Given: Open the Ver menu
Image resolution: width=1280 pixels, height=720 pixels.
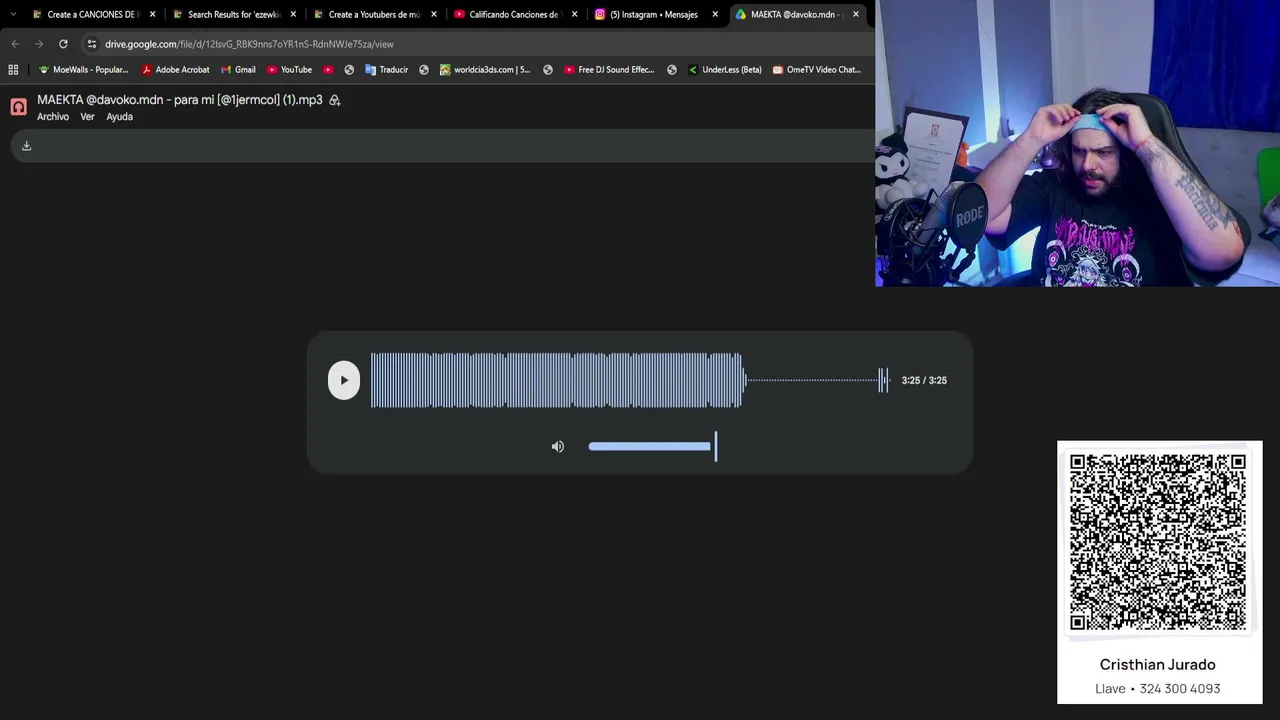Looking at the screenshot, I should click(87, 117).
